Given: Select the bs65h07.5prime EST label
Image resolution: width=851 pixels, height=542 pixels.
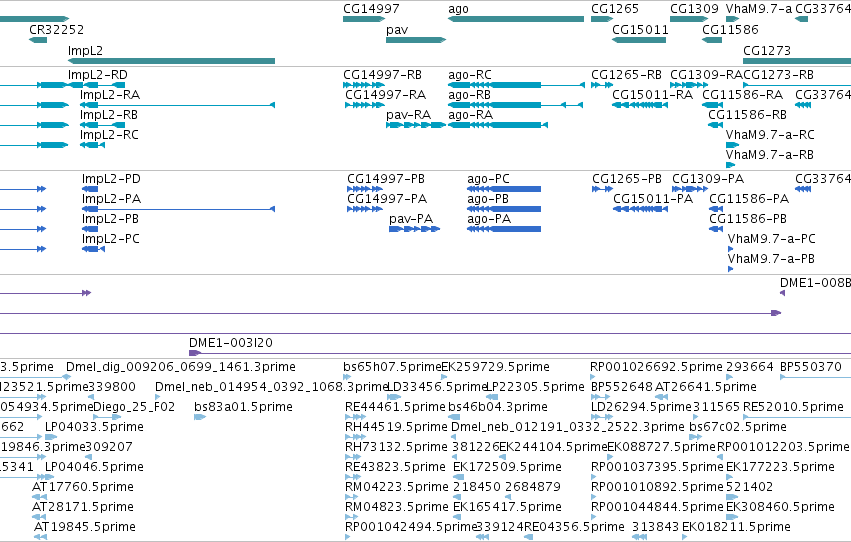Looking at the screenshot, I should [392, 367].
